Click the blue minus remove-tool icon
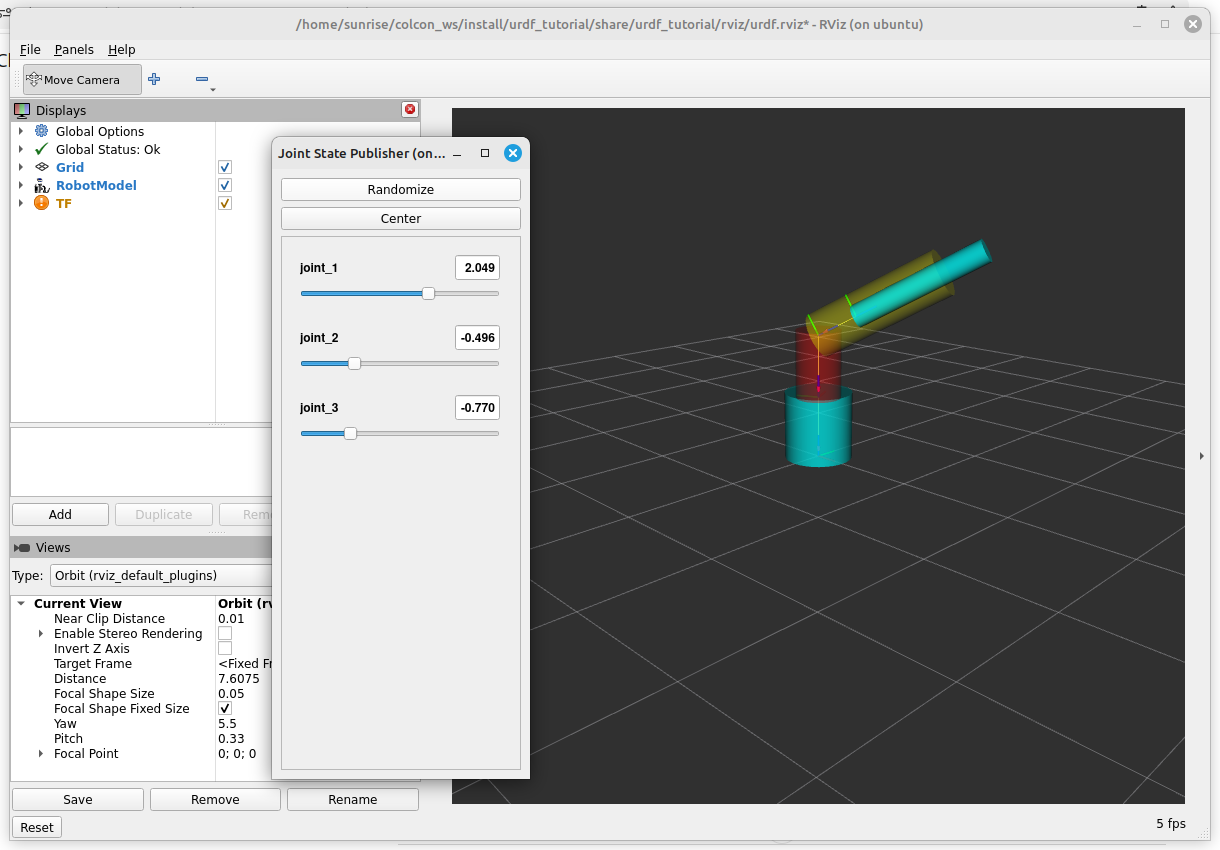 202,80
